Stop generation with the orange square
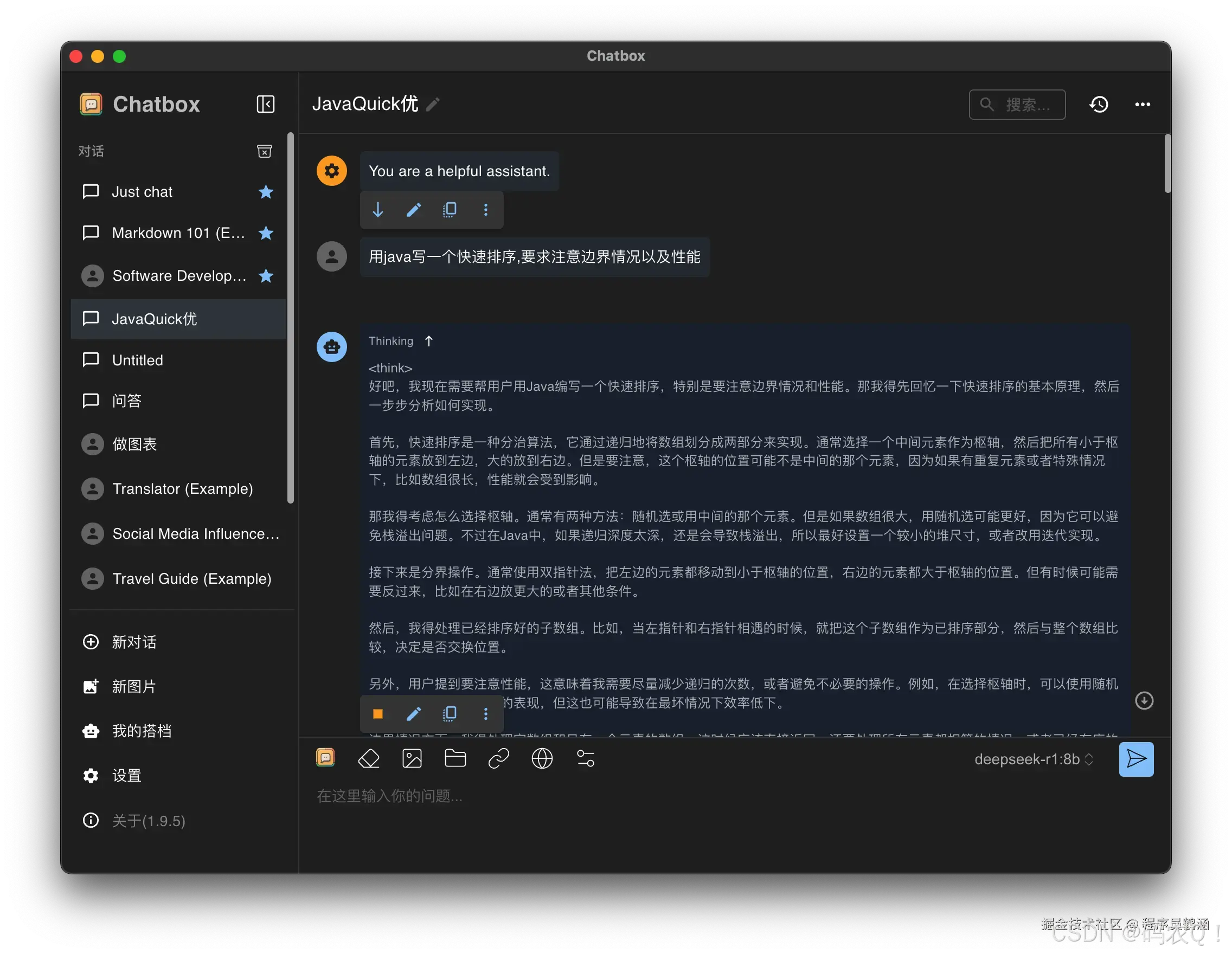 (x=378, y=714)
